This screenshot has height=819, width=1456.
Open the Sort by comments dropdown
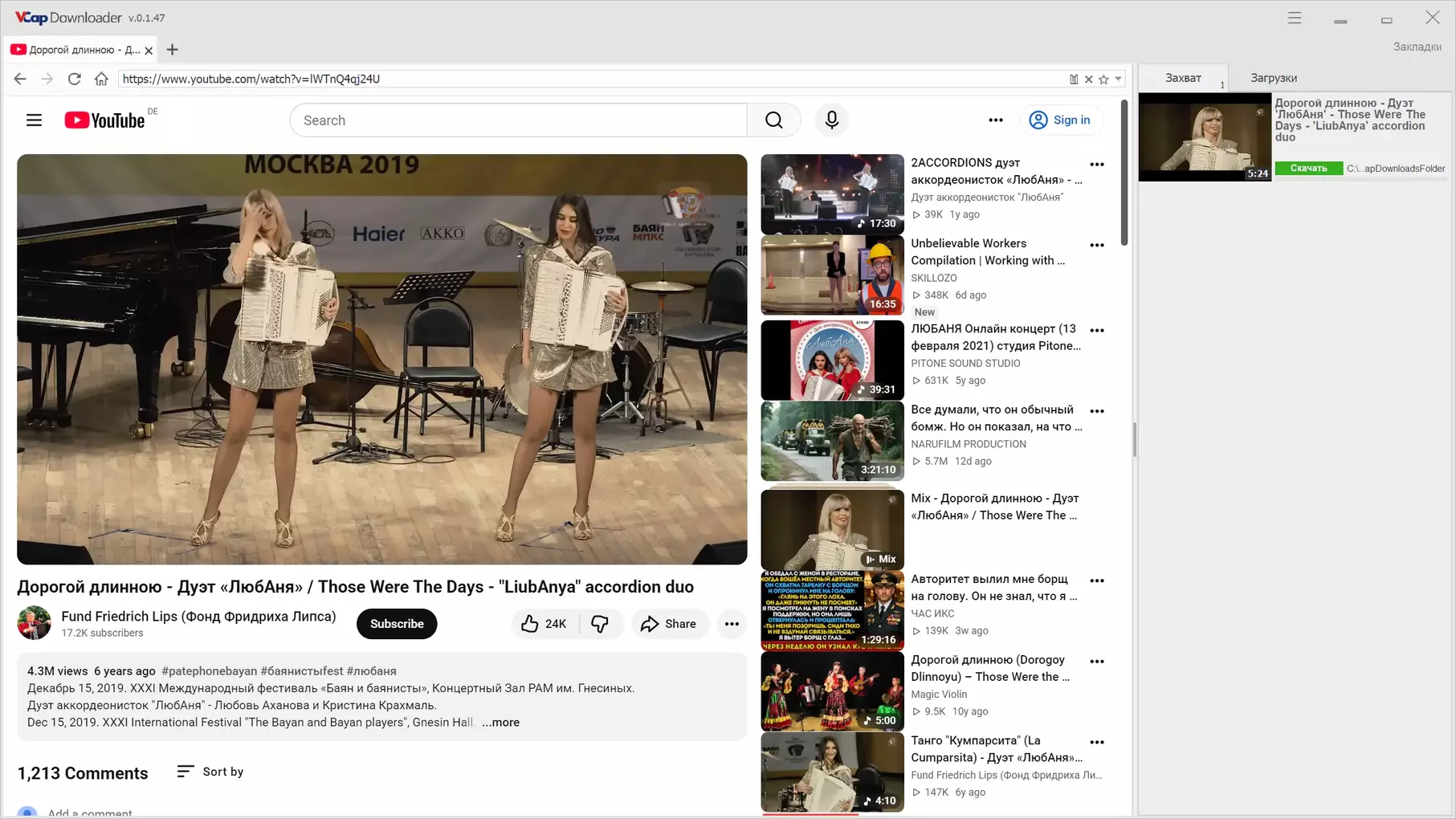210,772
